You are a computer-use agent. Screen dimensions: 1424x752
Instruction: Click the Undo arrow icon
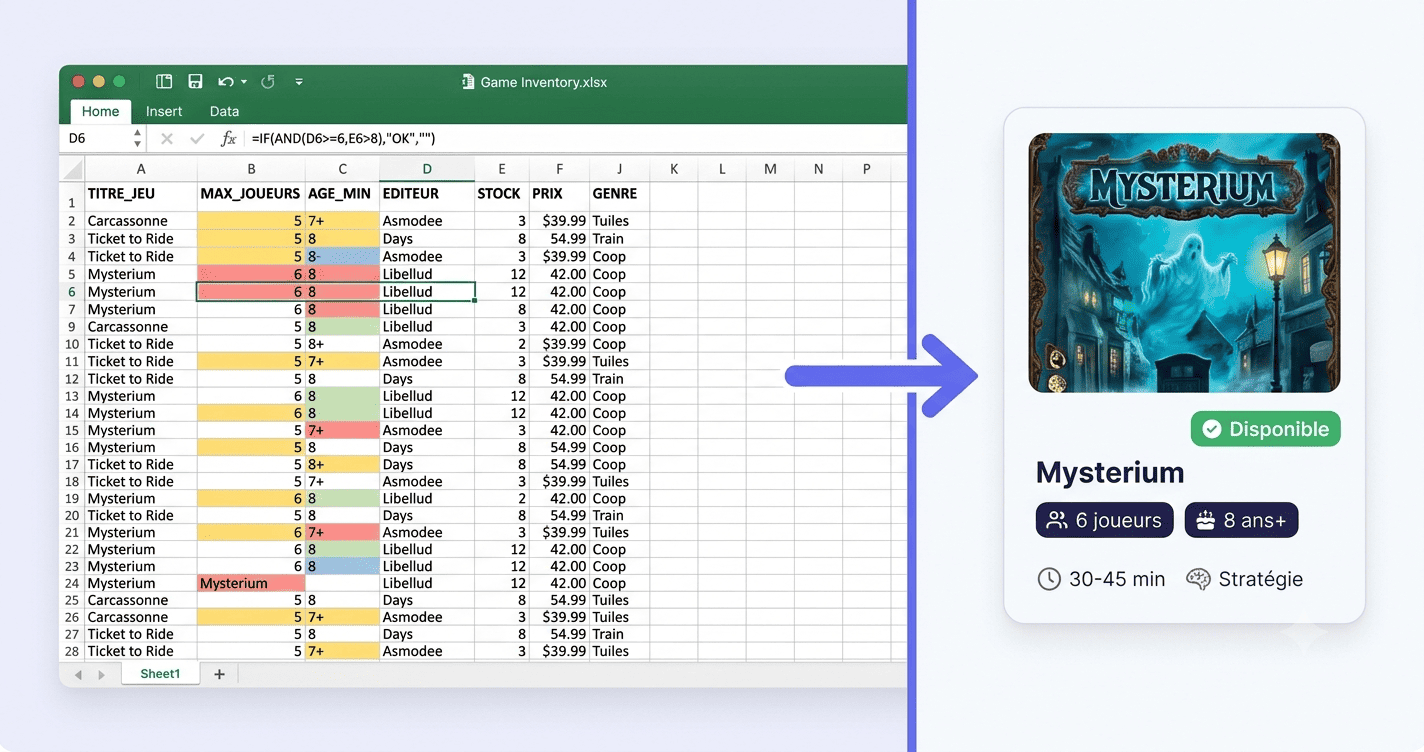226,82
